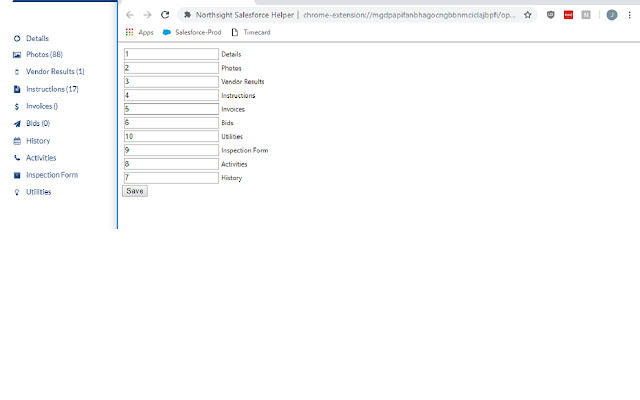
Task: Click the order field for Vendor Results
Action: coord(171,82)
